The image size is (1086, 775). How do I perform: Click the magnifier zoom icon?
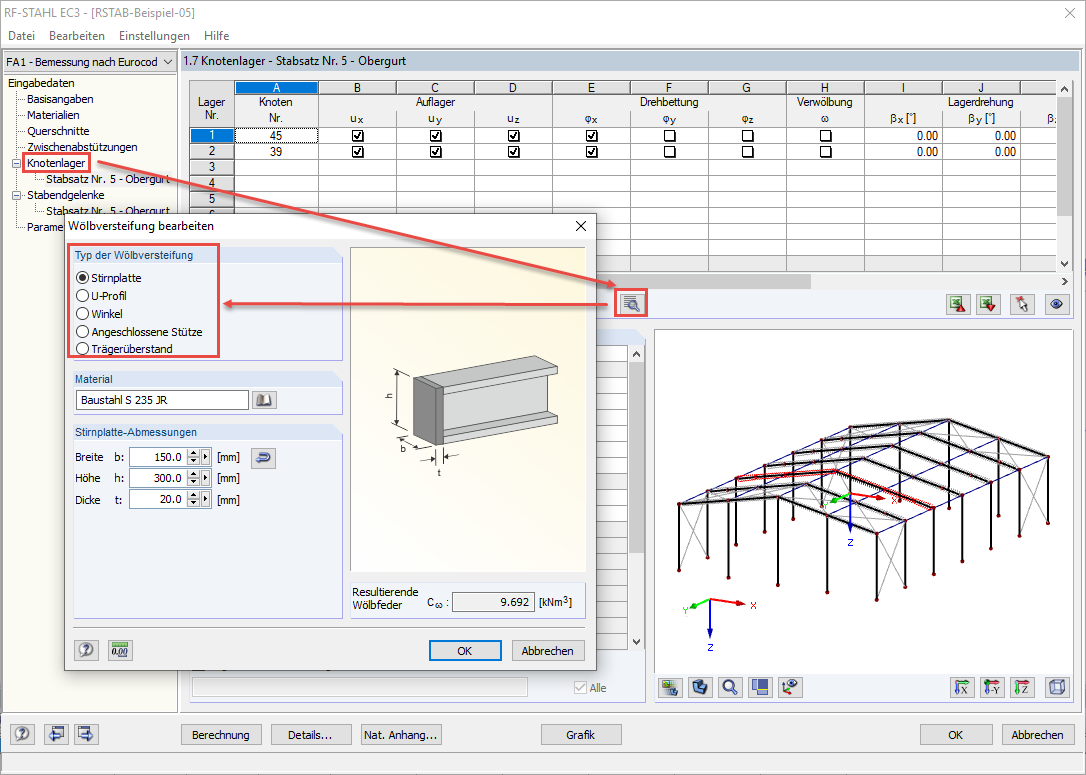(729, 687)
